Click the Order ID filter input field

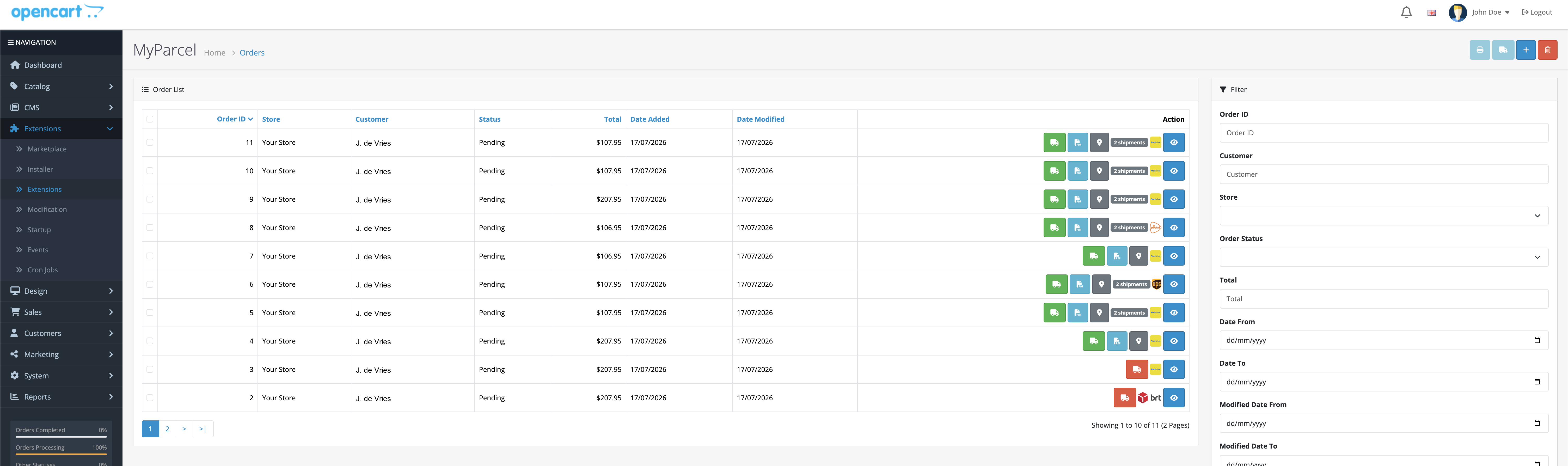click(x=1383, y=133)
